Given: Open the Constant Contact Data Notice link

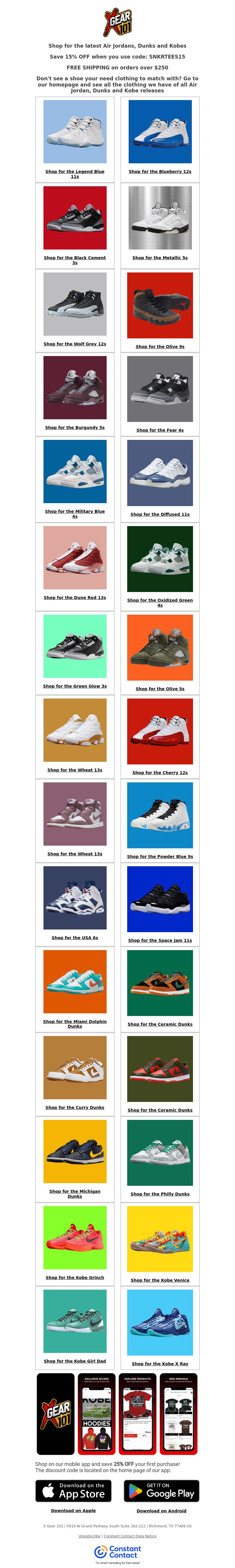Looking at the screenshot, I should (x=130, y=1536).
